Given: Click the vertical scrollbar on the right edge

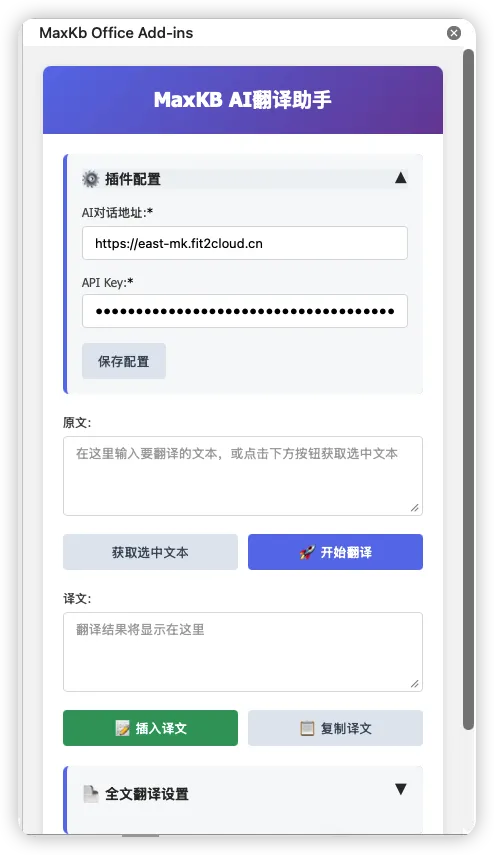Looking at the screenshot, I should (468, 389).
